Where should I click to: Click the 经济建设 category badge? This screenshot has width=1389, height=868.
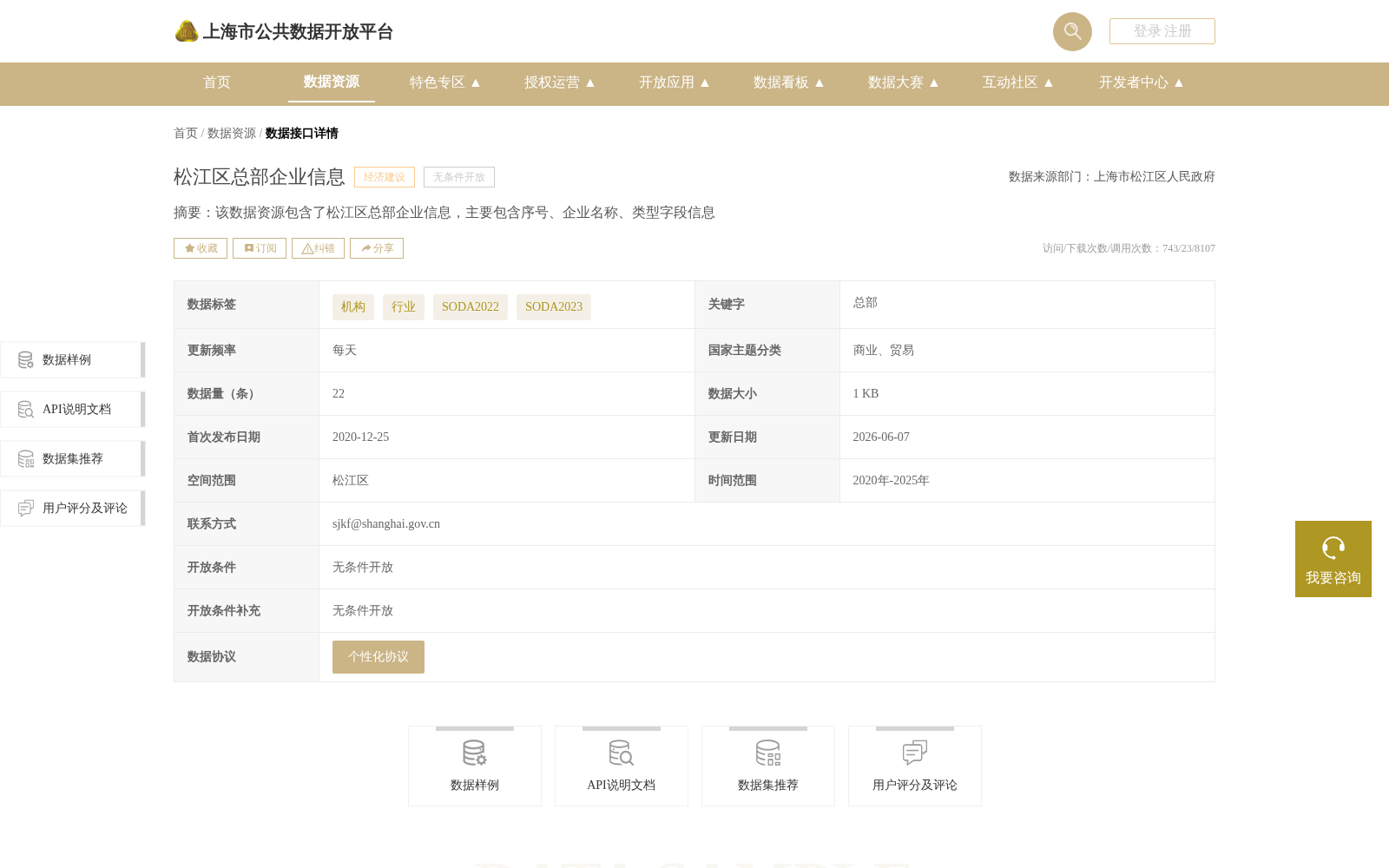pyautogui.click(x=385, y=177)
